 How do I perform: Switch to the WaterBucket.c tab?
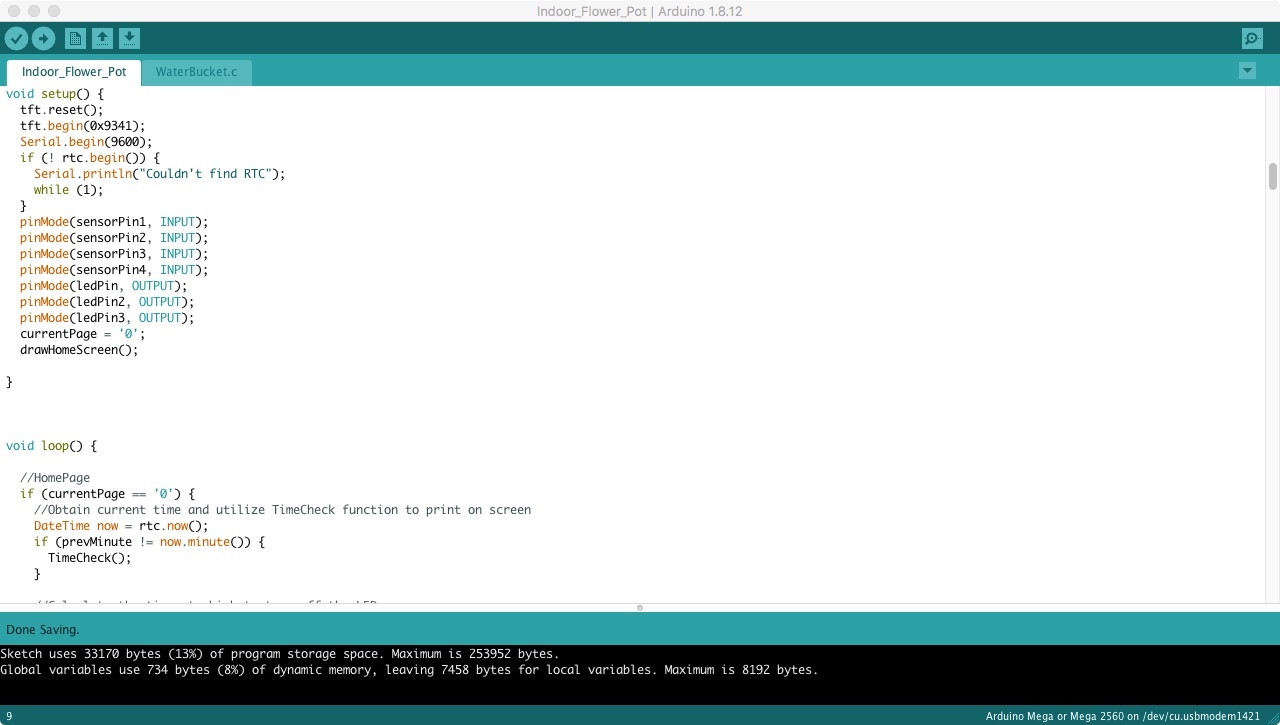point(196,71)
